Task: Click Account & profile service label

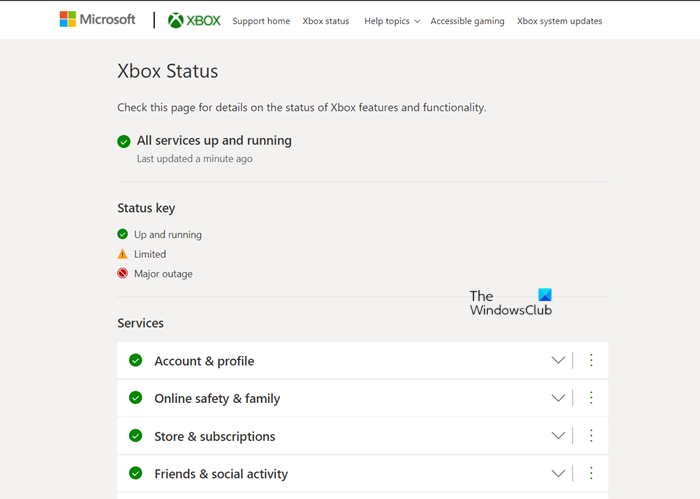Action: tap(204, 361)
